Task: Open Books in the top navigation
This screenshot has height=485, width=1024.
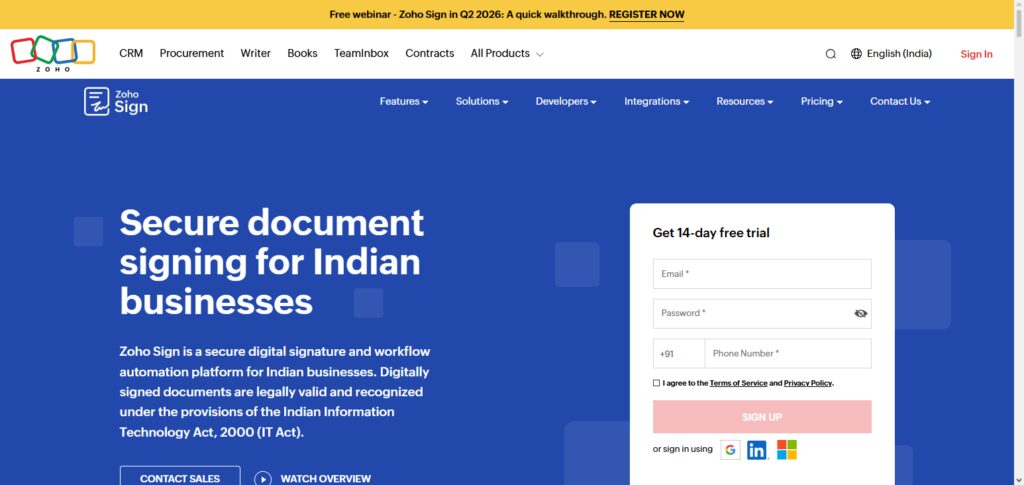Action: click(x=302, y=54)
